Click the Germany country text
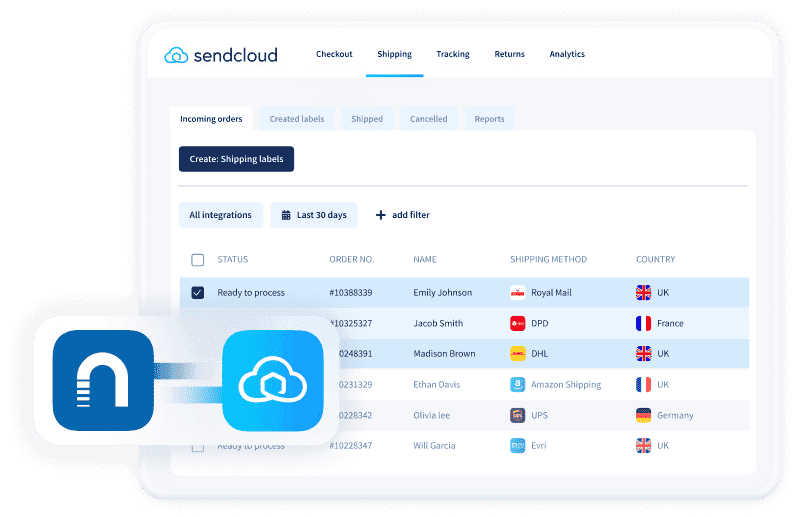This screenshot has height=517, width=799. point(675,415)
